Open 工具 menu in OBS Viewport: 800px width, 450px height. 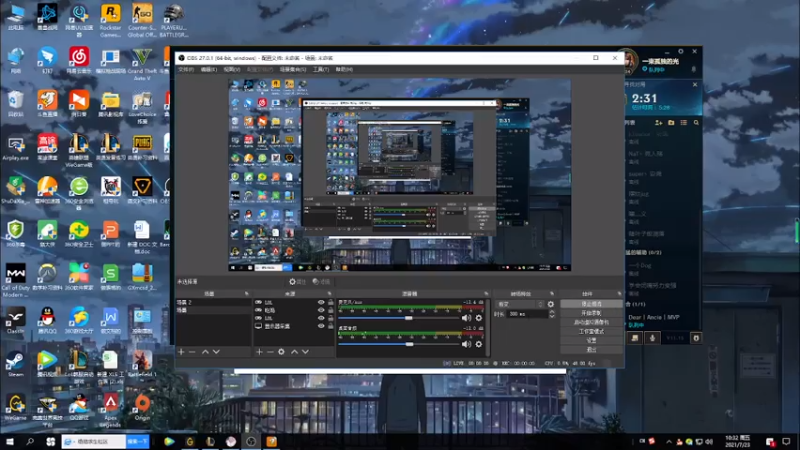pos(321,69)
